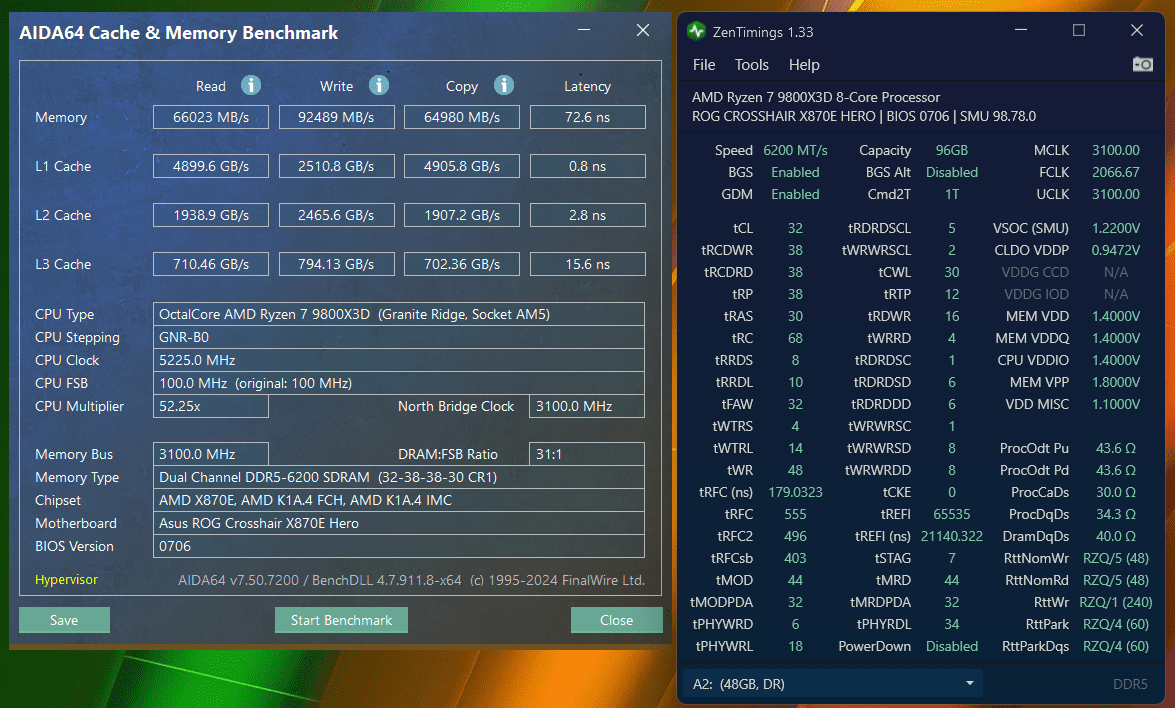The image size is (1175, 708).
Task: Close the ZenTimings window
Action: 1137,30
